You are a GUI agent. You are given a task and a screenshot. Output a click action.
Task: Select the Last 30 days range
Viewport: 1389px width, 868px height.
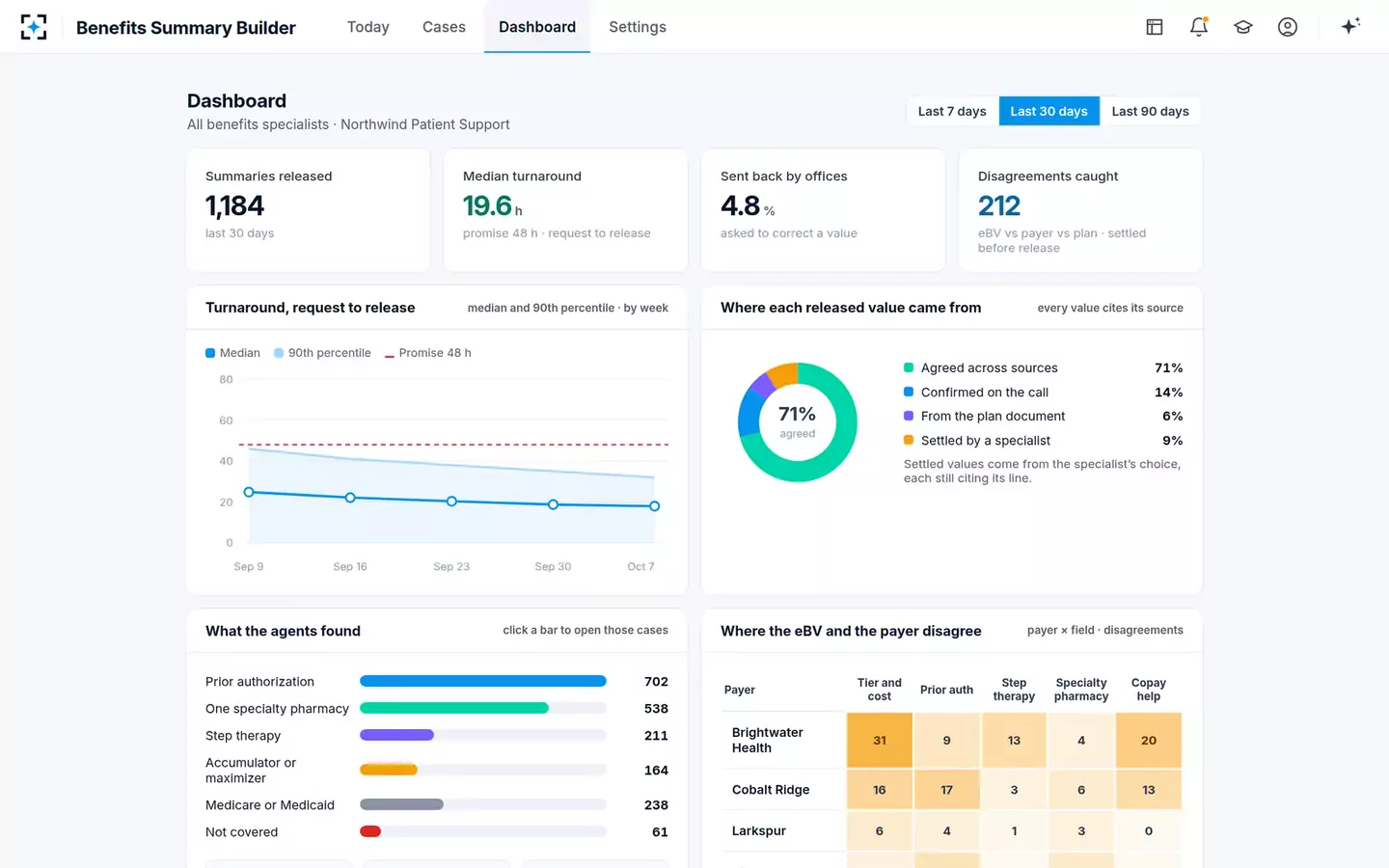[1049, 111]
